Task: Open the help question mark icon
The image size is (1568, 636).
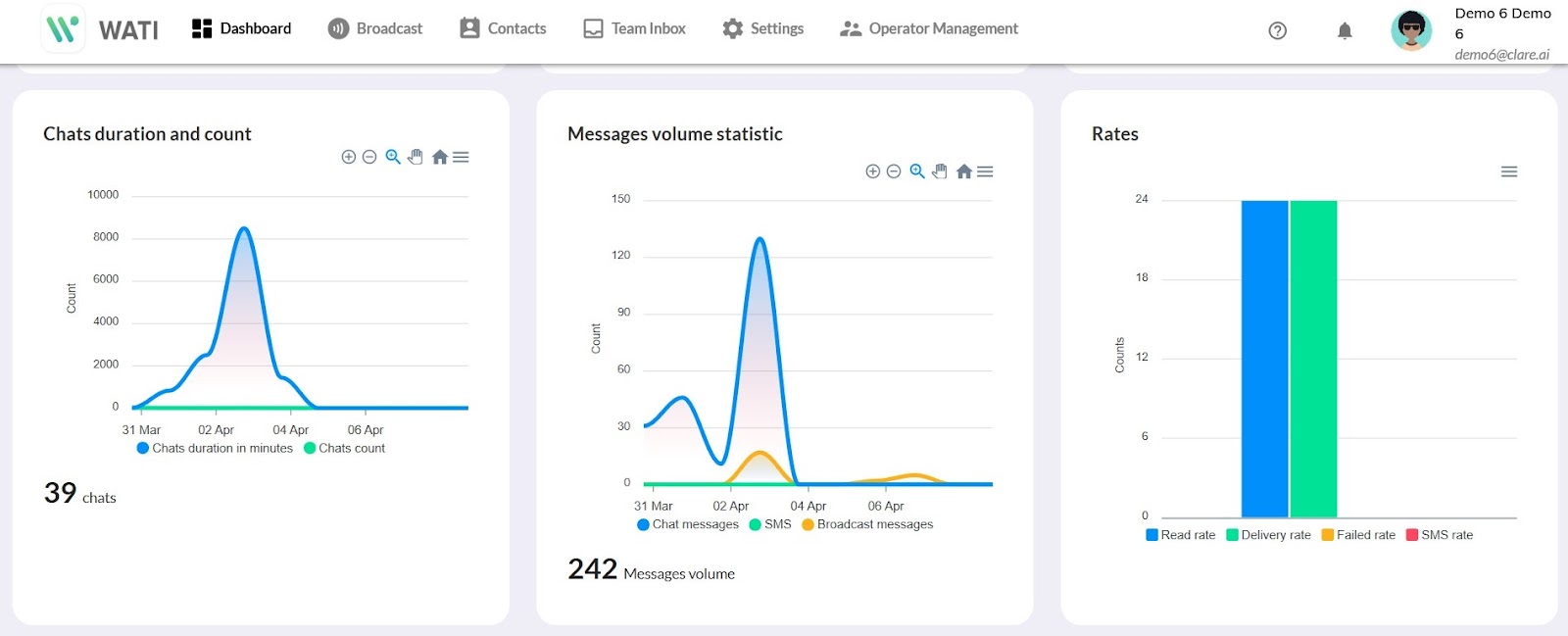Action: point(1277,30)
